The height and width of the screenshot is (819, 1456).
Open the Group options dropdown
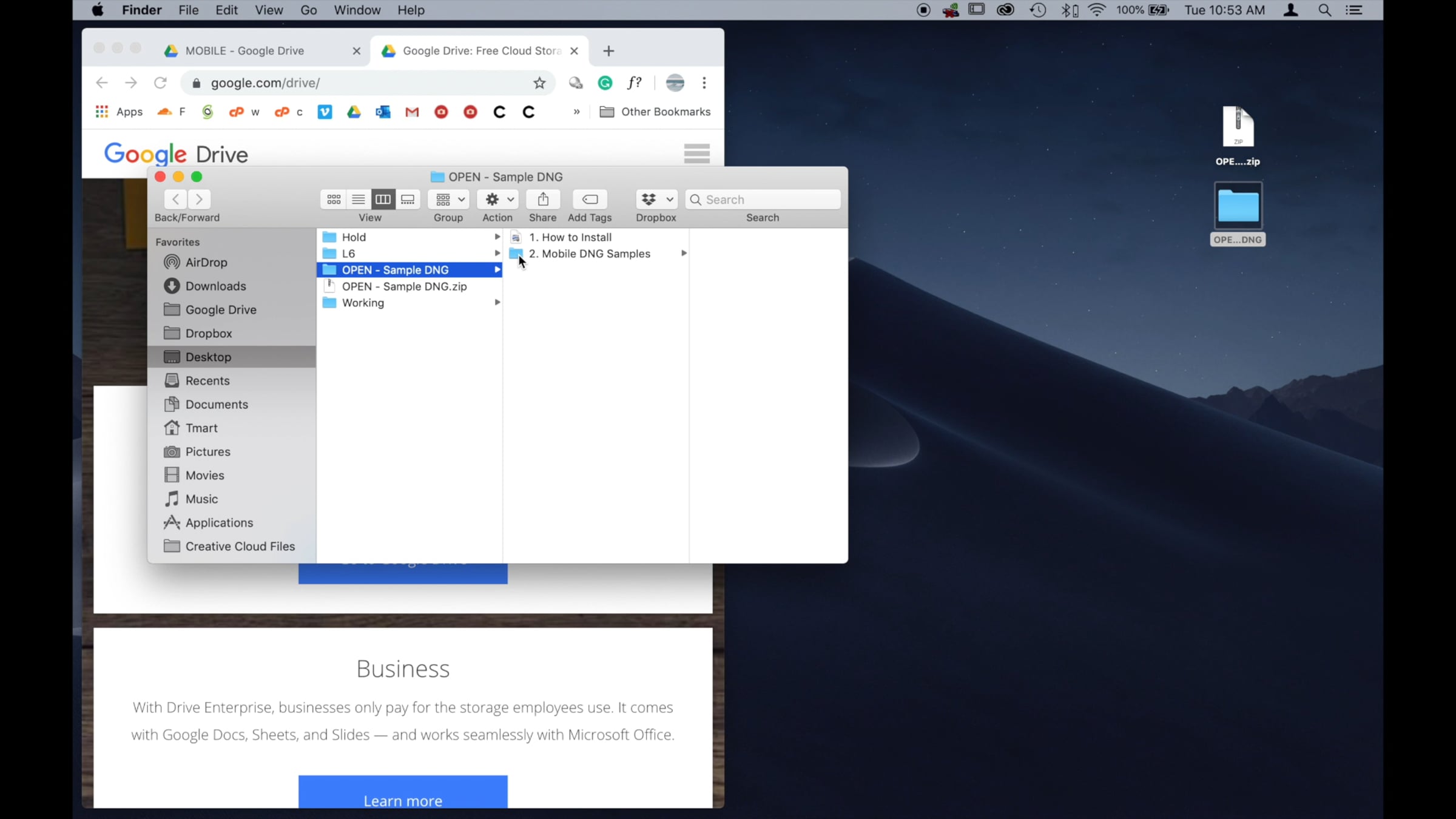[449, 199]
